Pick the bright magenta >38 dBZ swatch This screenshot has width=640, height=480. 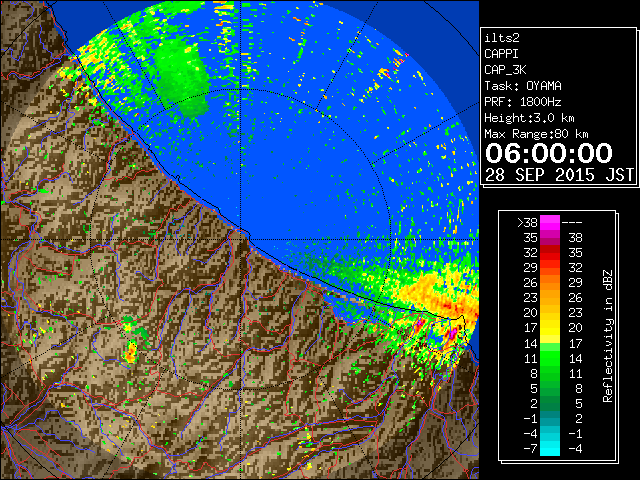pos(550,222)
